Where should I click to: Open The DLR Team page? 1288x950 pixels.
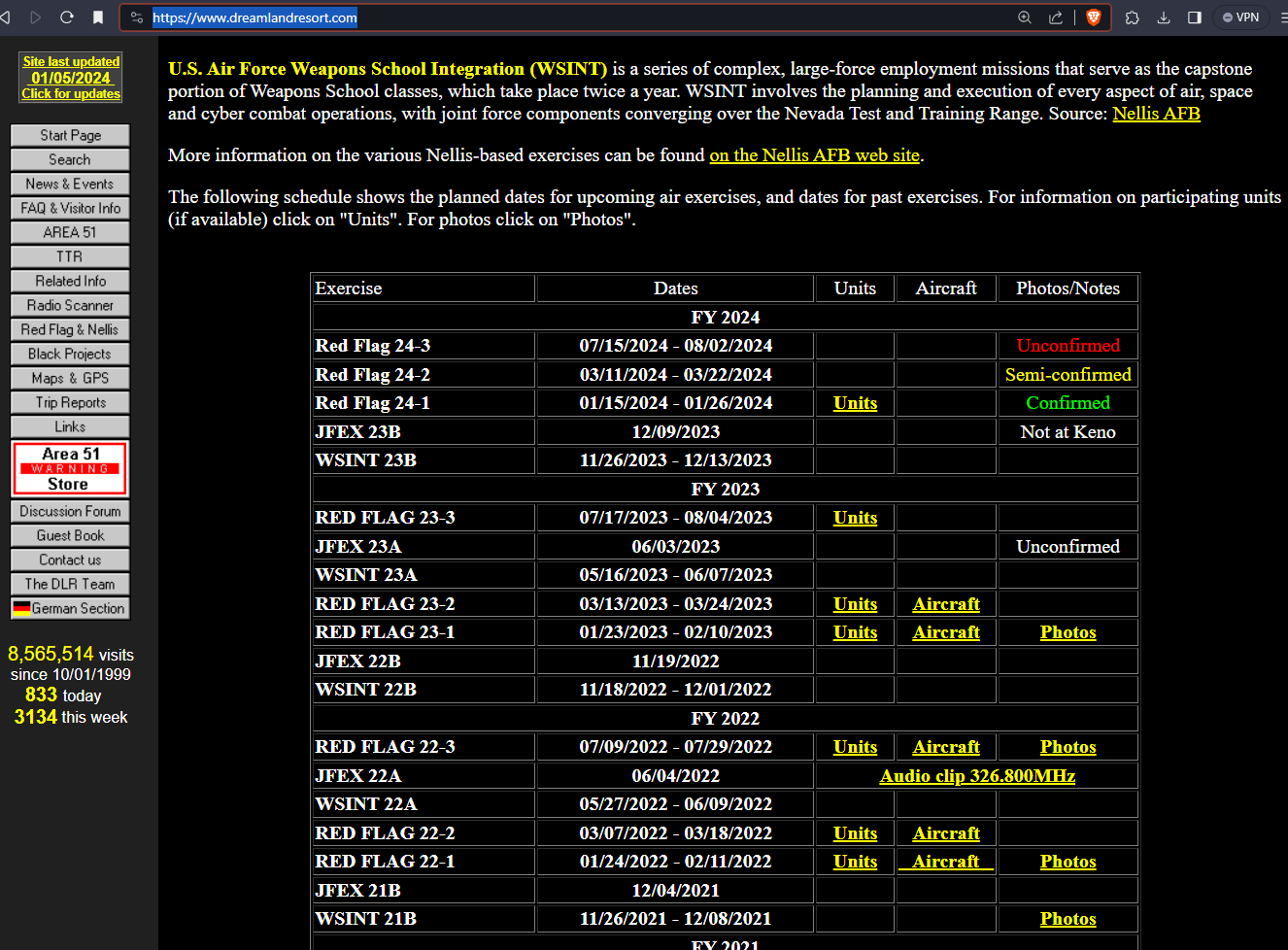70,584
